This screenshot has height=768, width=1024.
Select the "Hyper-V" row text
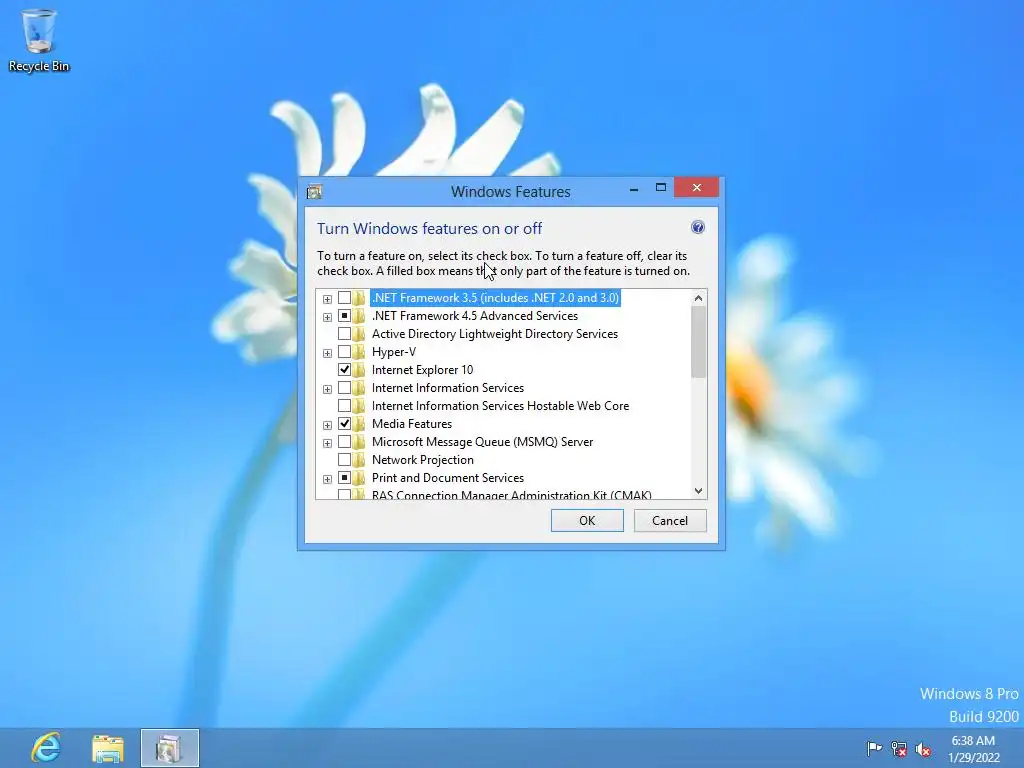tap(394, 352)
